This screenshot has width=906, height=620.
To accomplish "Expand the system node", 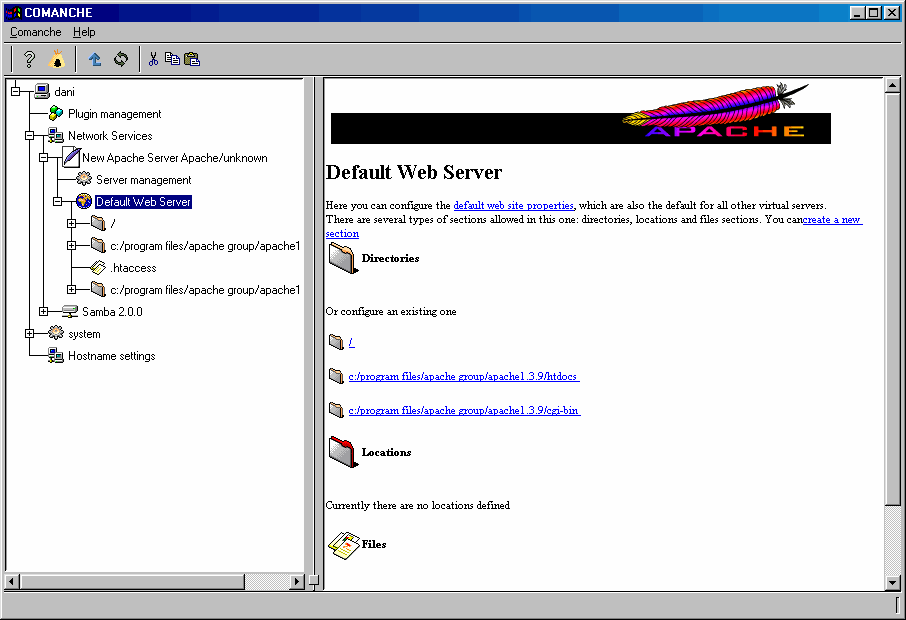I will [x=29, y=333].
